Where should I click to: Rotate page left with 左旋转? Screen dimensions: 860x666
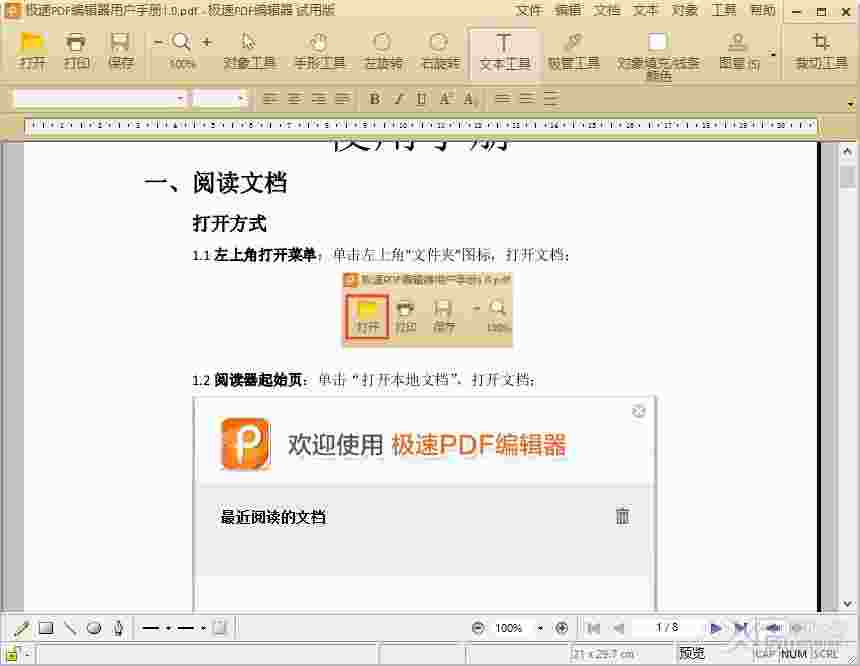pos(383,50)
